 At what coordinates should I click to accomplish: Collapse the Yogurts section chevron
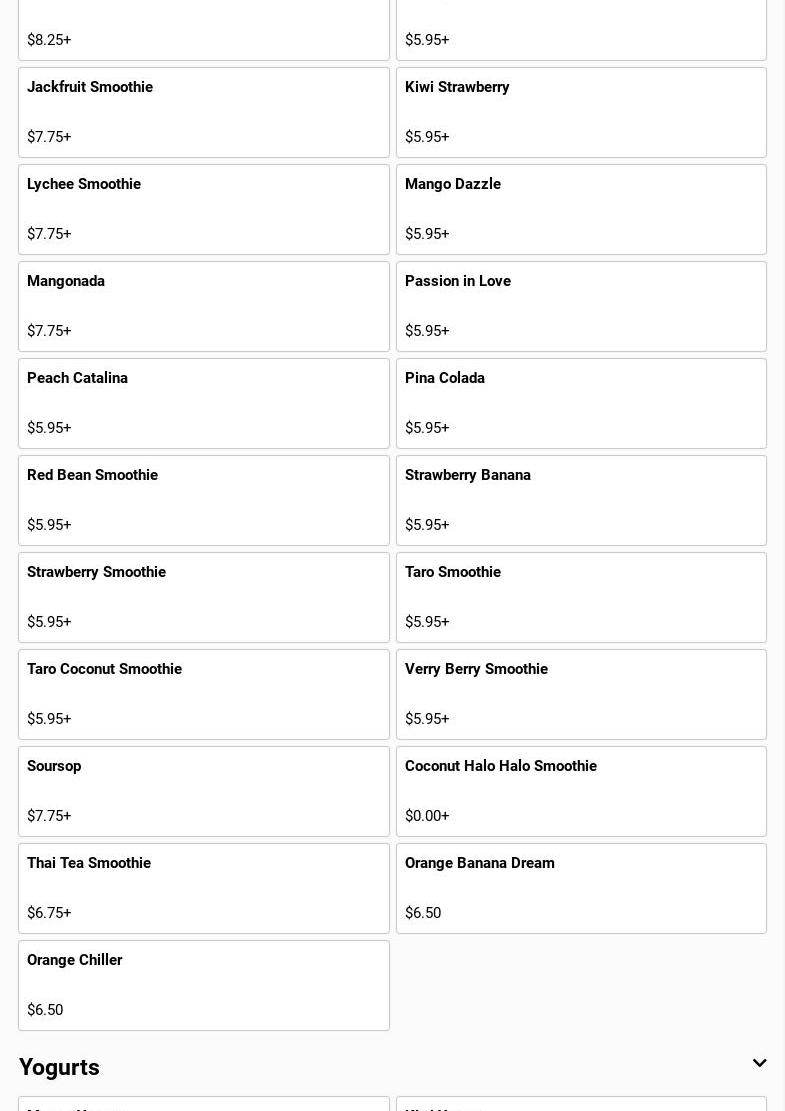(759, 1063)
